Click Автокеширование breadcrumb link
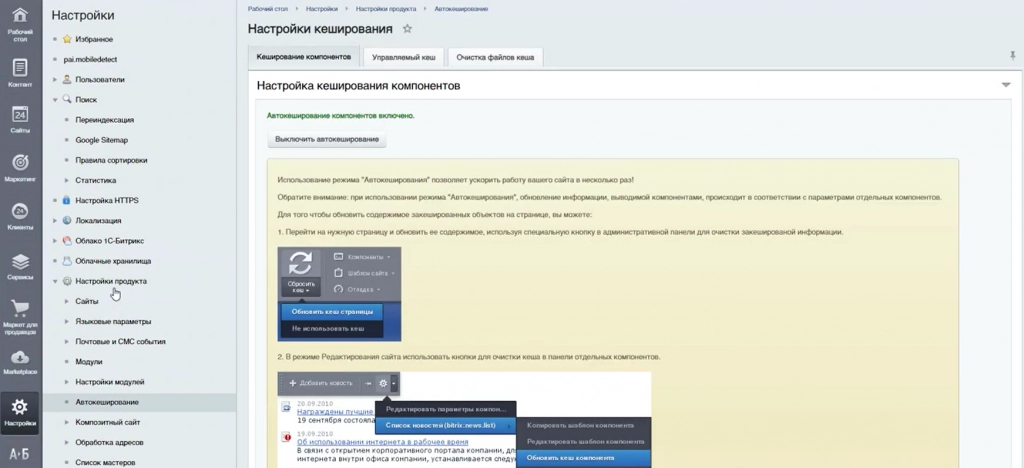 (461, 9)
